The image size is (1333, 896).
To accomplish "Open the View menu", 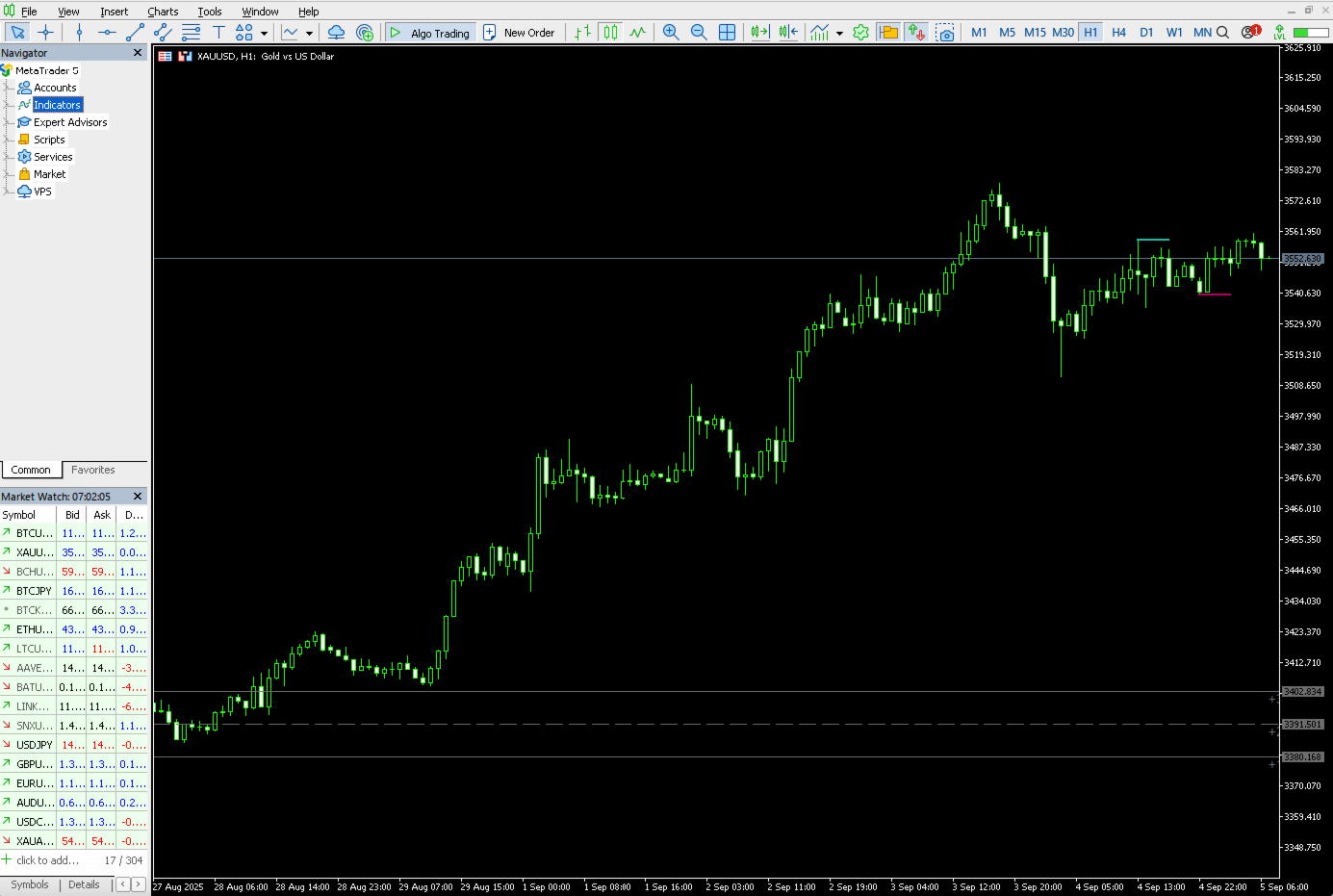I will pos(68,12).
